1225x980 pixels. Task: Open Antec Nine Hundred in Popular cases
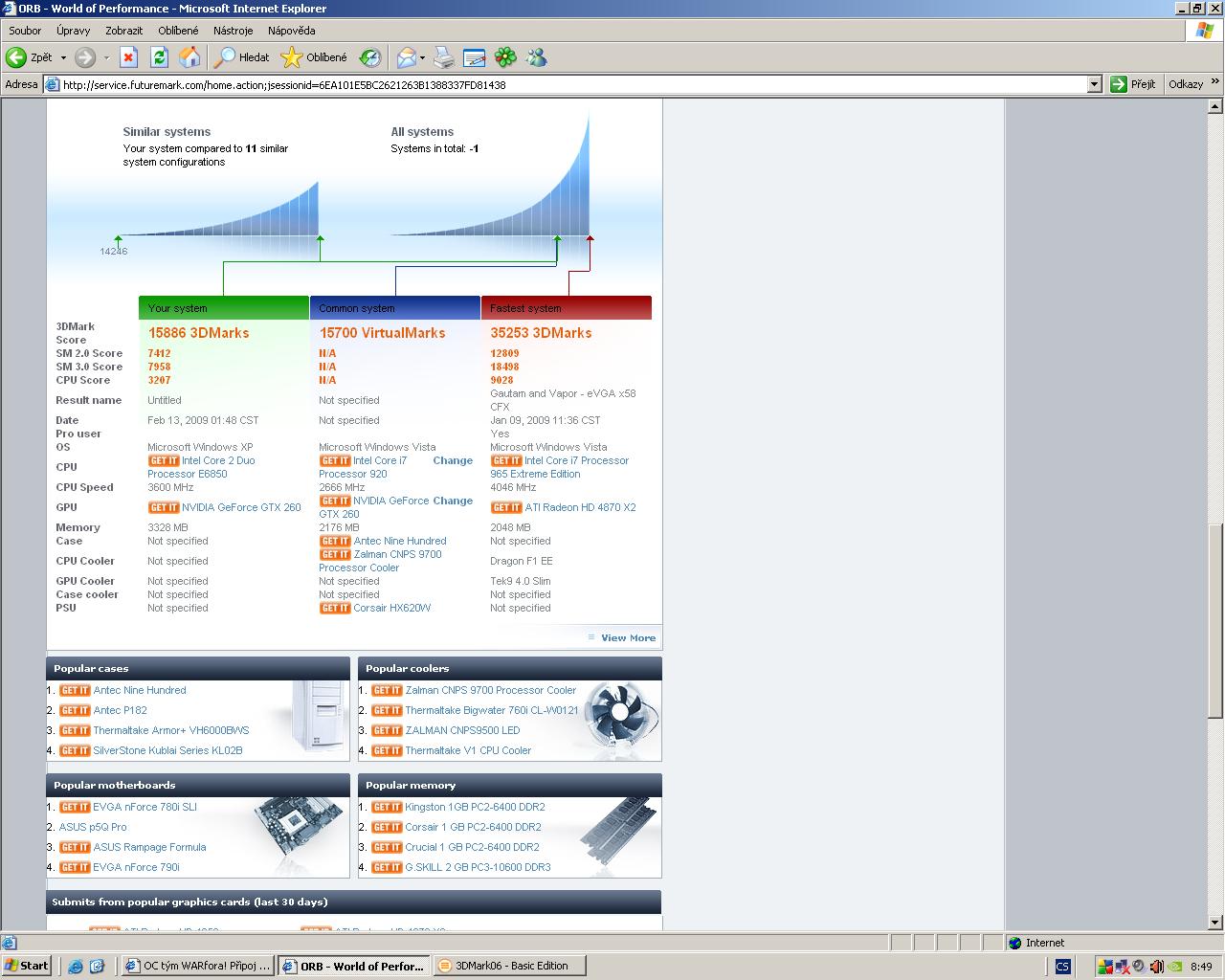(x=140, y=690)
